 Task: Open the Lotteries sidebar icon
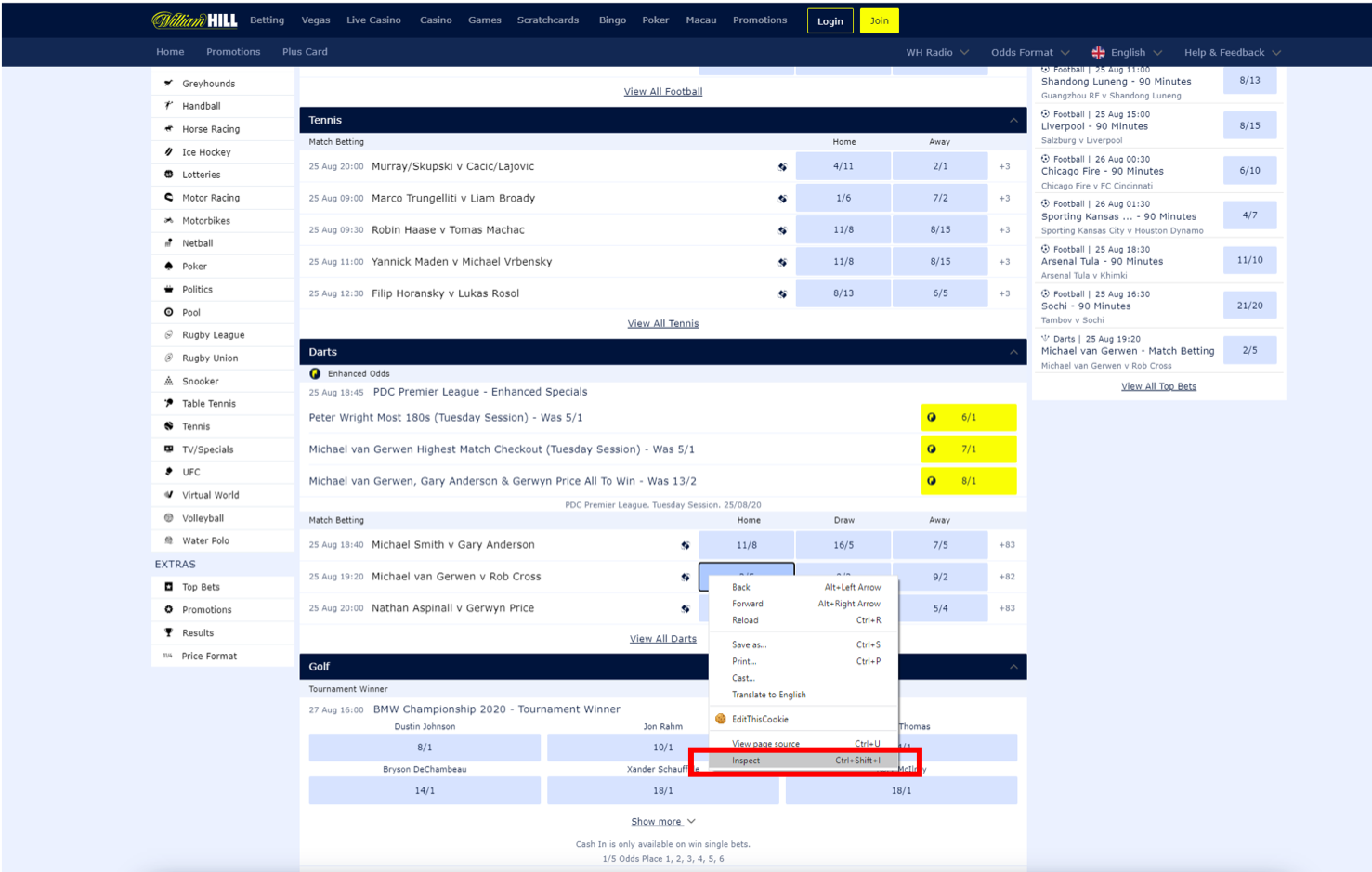click(x=168, y=174)
